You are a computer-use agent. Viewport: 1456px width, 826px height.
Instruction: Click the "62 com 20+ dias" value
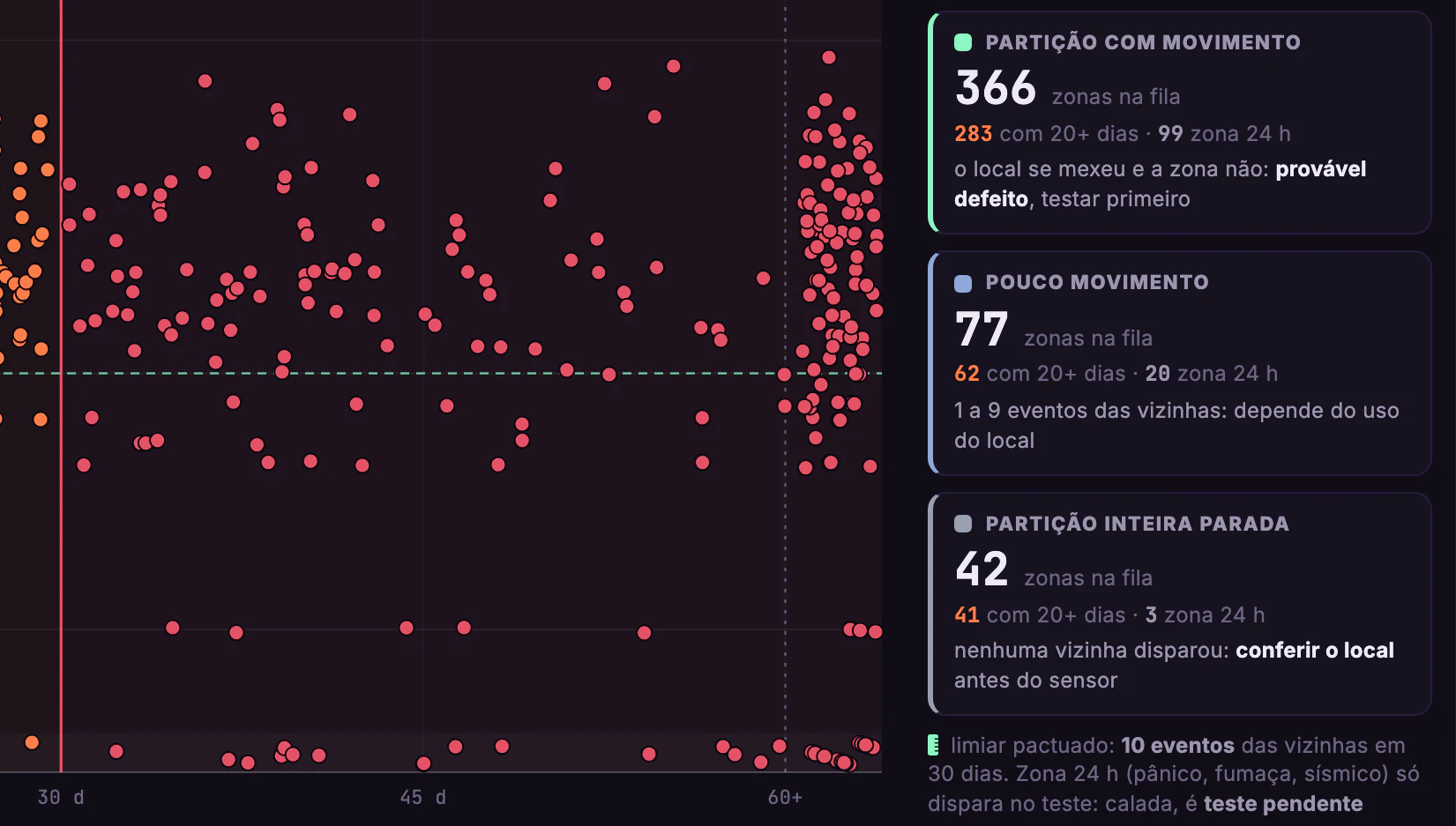1040,374
